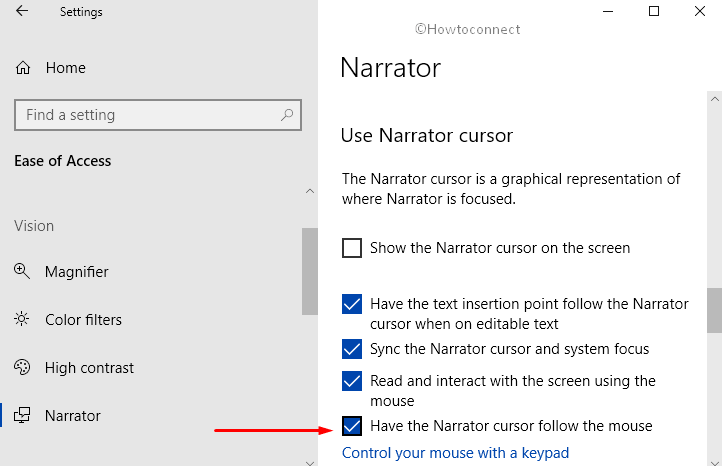Click the sidebar scrollbar thumb
This screenshot has width=722, height=466.
pyautogui.click(x=310, y=271)
